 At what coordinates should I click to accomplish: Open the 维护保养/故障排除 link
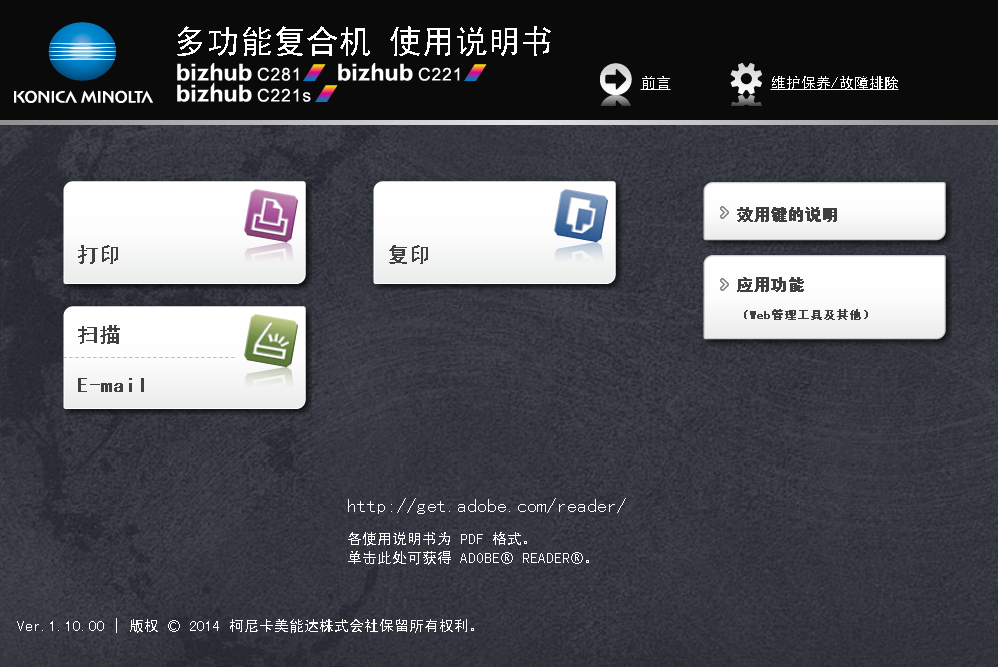click(x=834, y=83)
